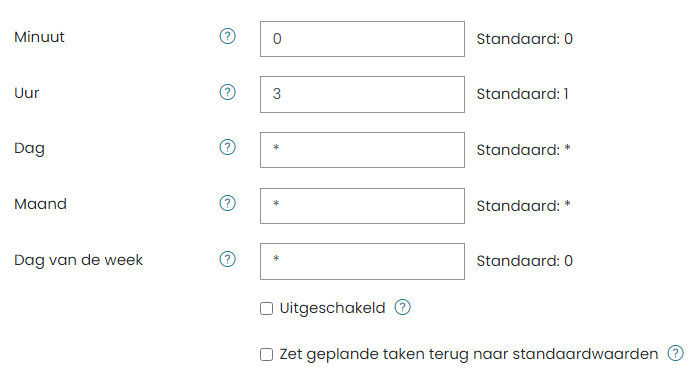Click inside the Maand input box
The height and width of the screenshot is (381, 699).
(362, 206)
